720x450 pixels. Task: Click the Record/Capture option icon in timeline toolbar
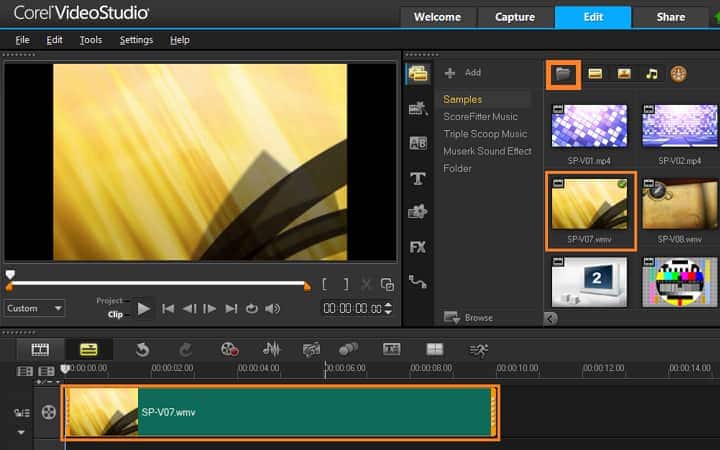(230, 349)
